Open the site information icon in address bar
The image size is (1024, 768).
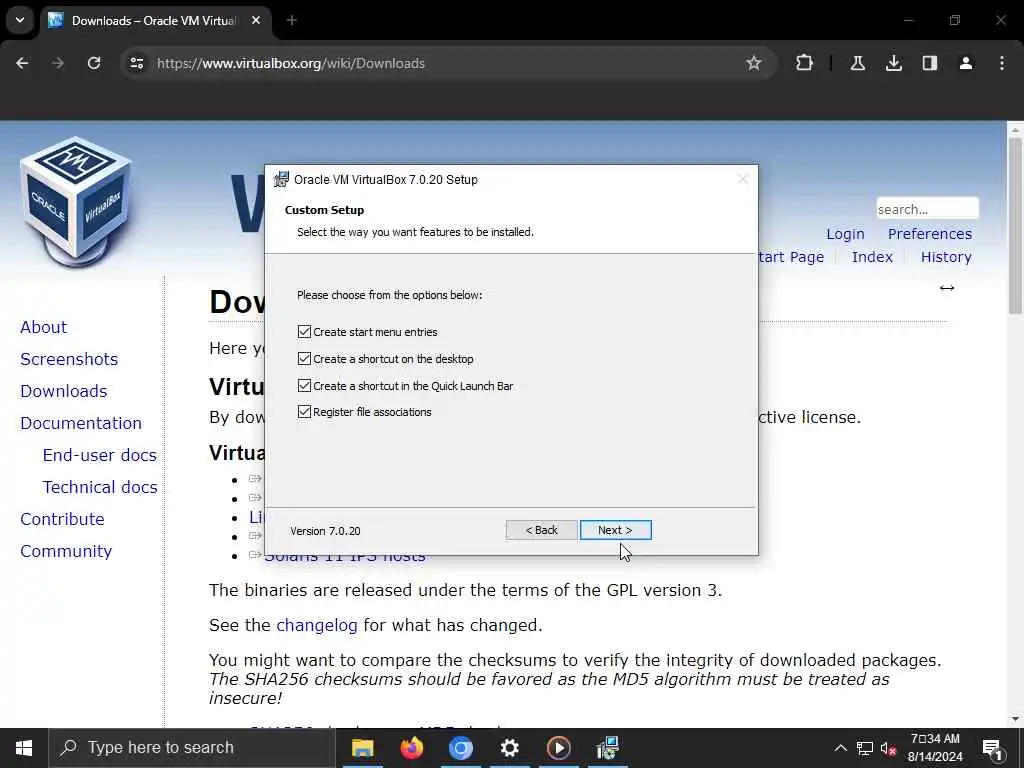(136, 63)
